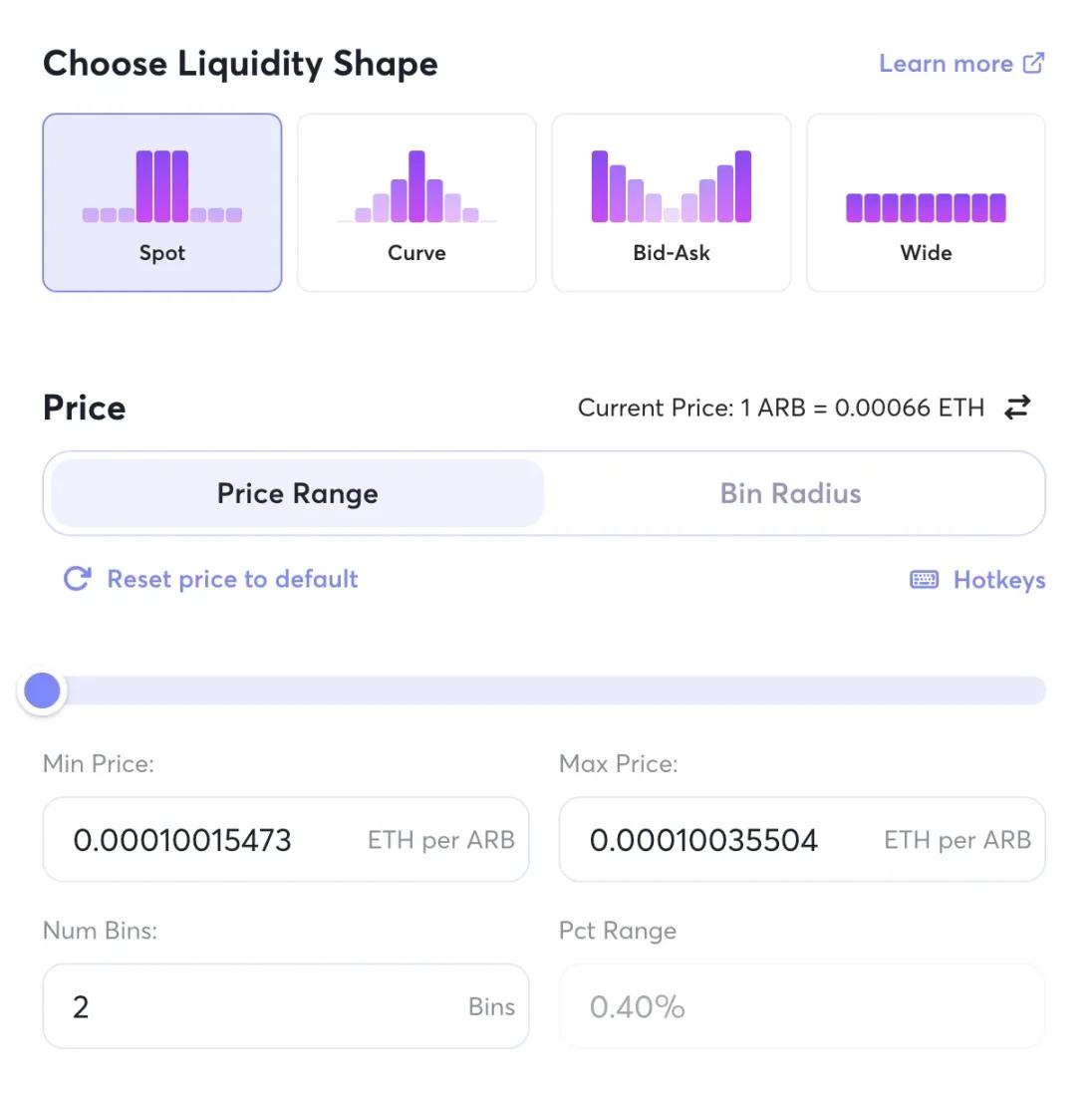Click into the Num Bins field
The width and height of the screenshot is (1092, 1103).
[259, 1006]
